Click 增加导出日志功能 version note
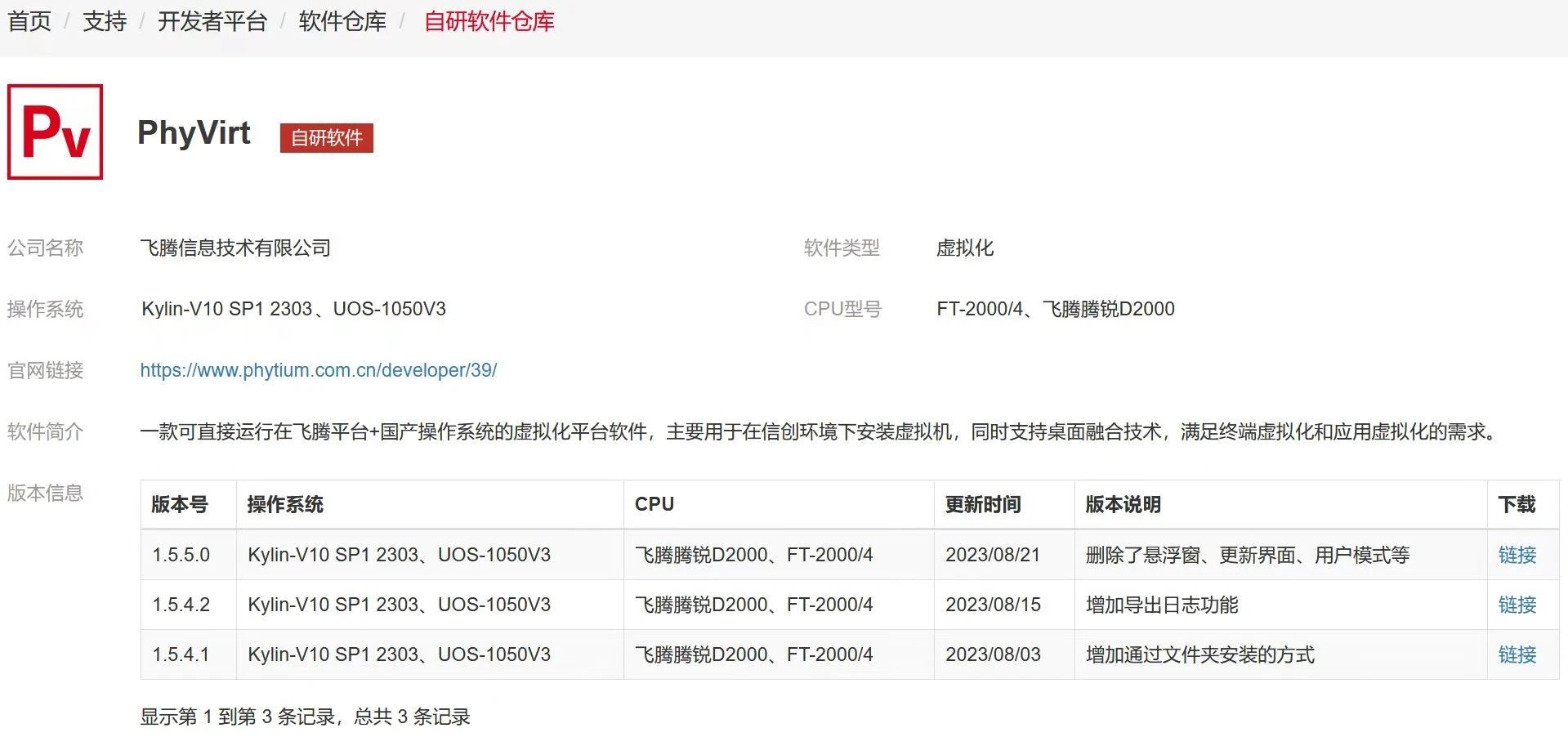This screenshot has height=737, width=1568. (x=1162, y=605)
